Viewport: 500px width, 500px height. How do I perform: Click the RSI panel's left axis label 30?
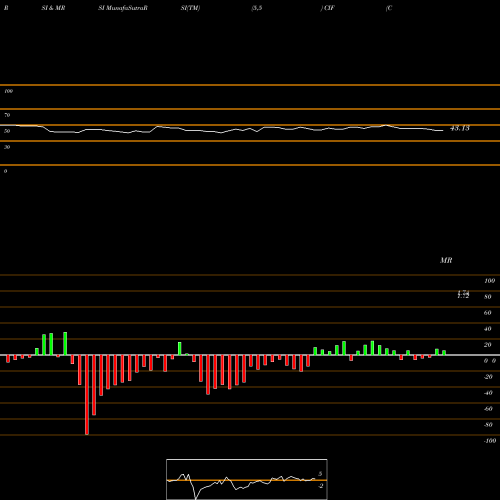(x=7, y=147)
